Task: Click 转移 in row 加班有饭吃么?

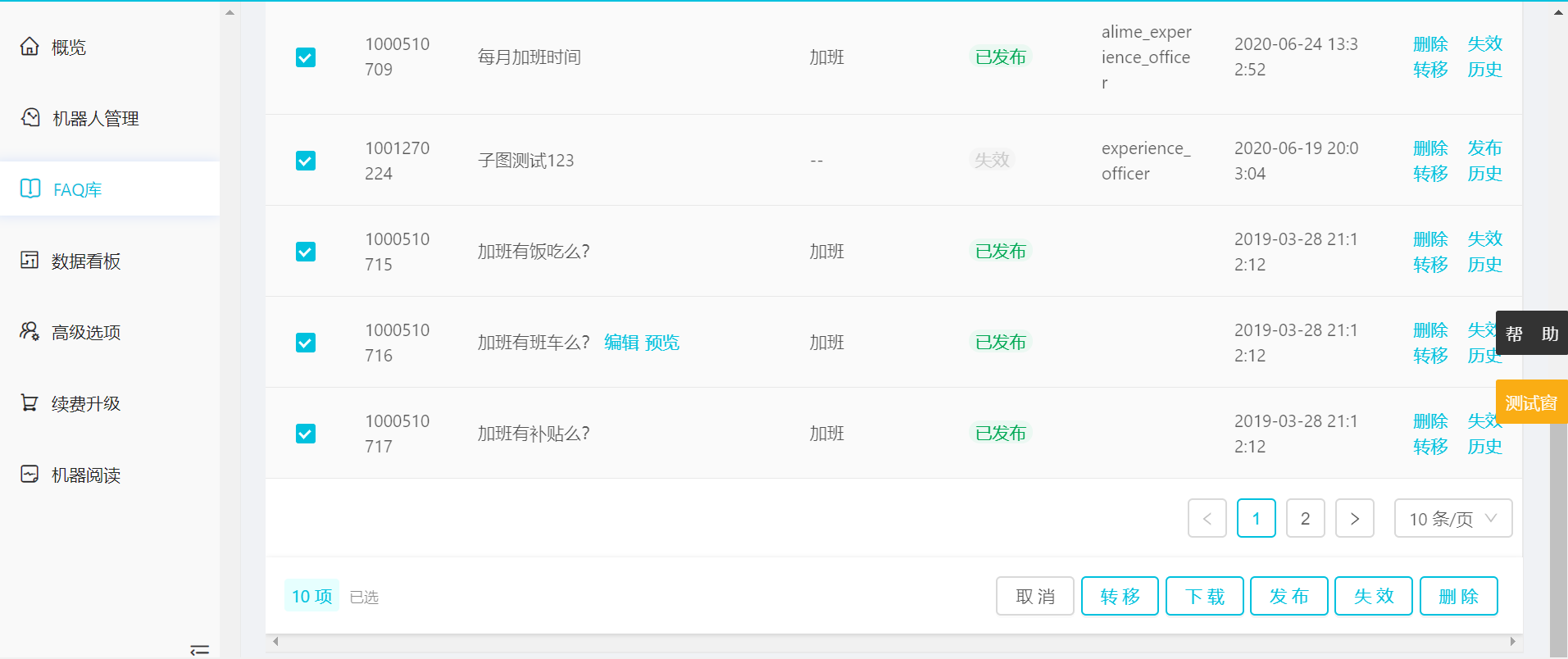Action: [x=1430, y=265]
